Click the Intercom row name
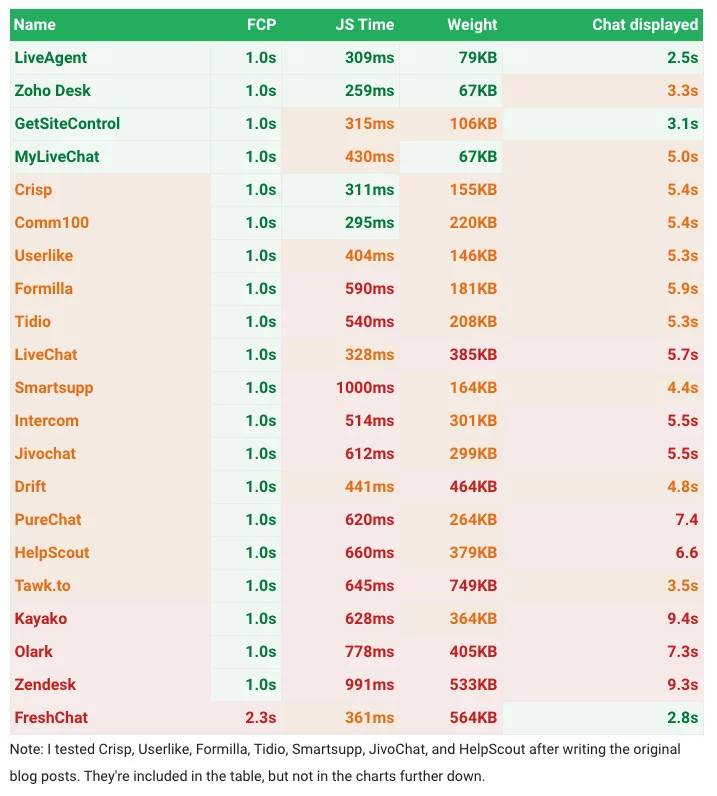The image size is (717, 796). [x=47, y=421]
